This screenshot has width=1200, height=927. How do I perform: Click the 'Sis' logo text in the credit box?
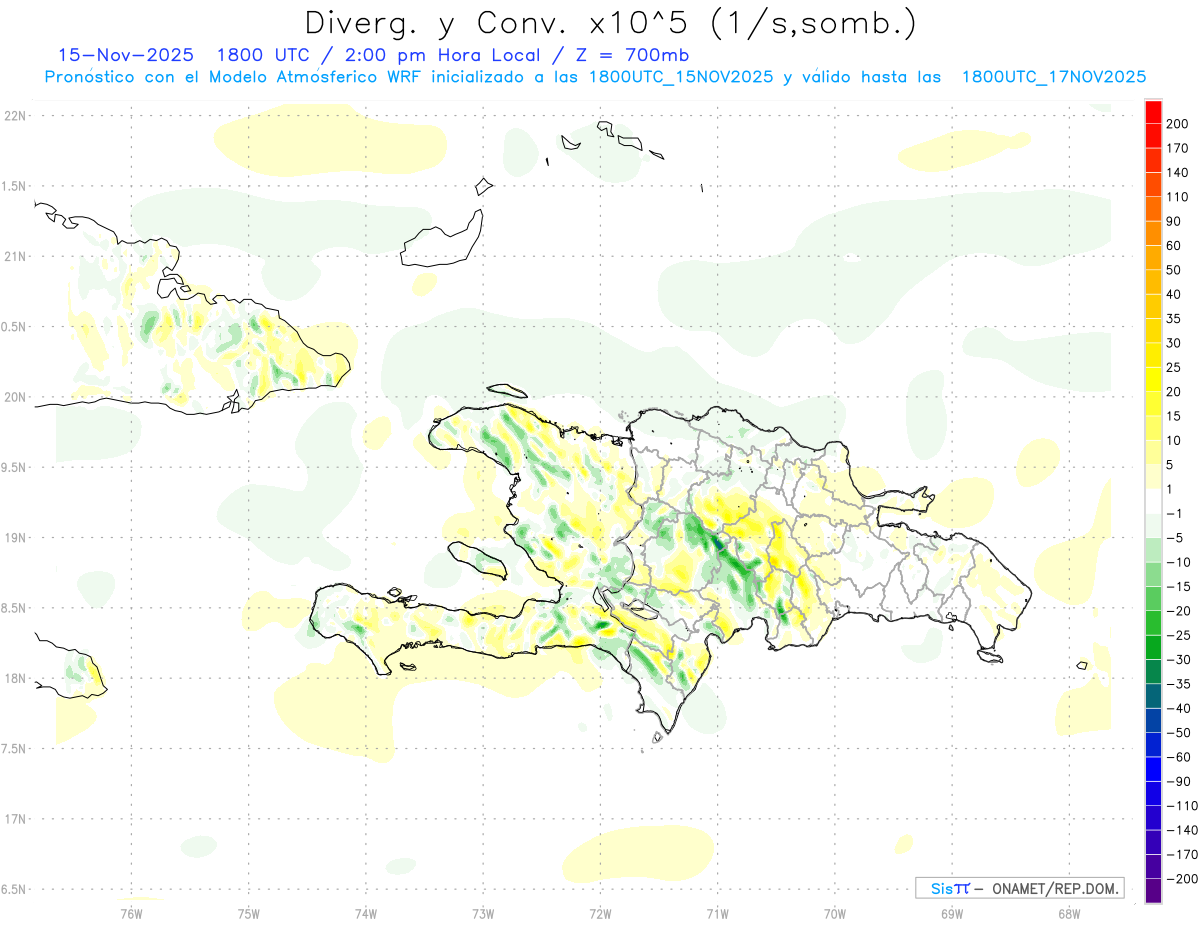tap(941, 888)
